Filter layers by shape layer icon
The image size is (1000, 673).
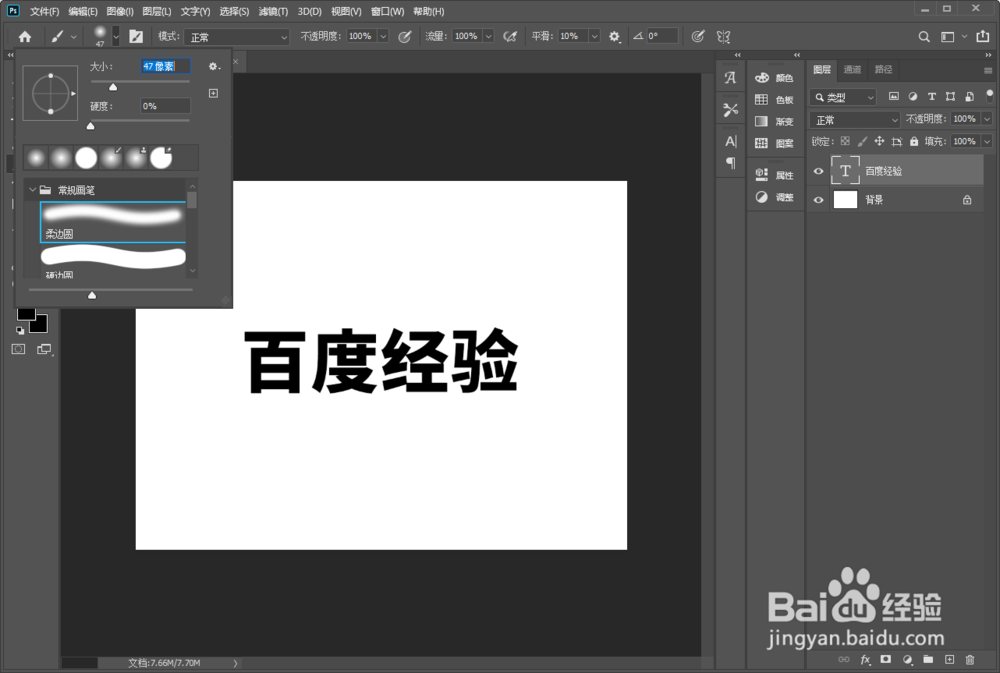[x=950, y=96]
